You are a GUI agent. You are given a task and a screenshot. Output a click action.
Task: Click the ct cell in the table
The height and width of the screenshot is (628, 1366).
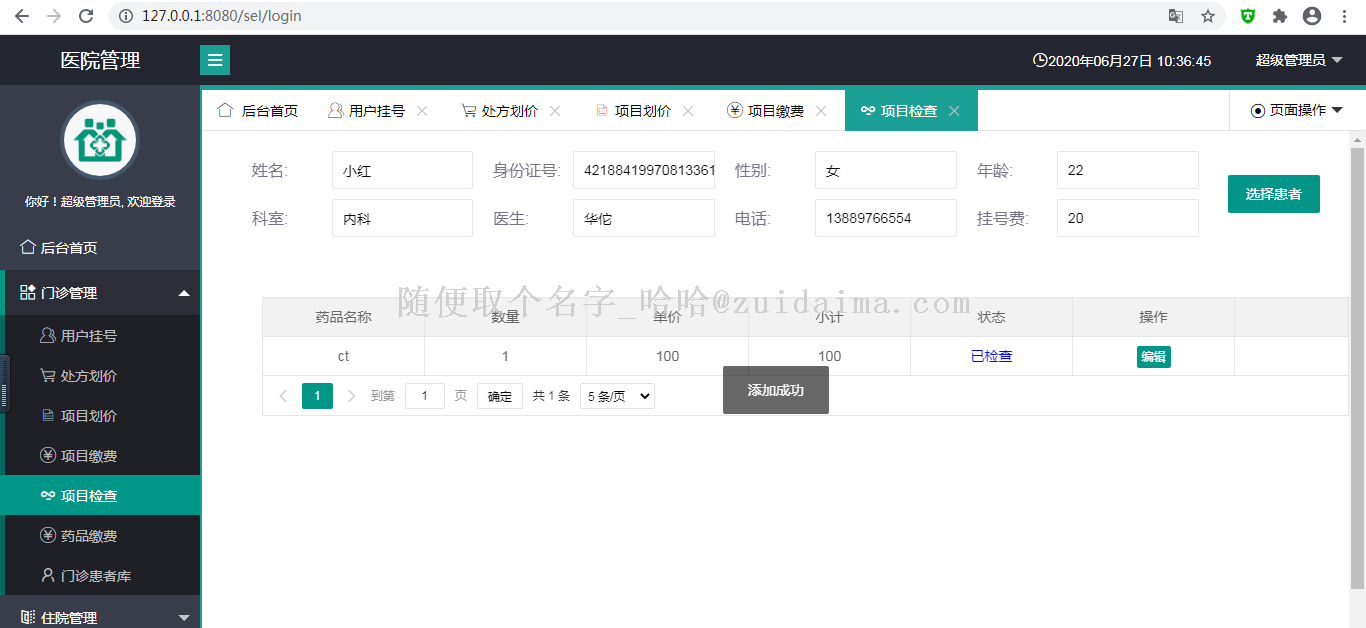tap(344, 356)
